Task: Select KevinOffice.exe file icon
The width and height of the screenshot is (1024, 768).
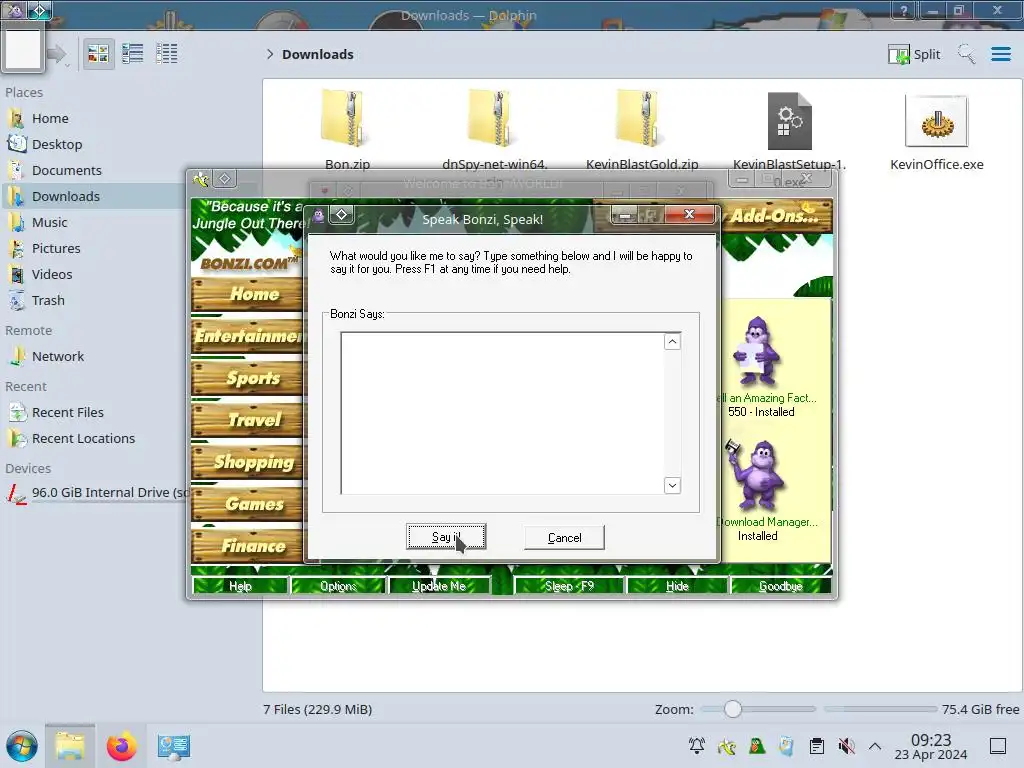Action: point(936,121)
